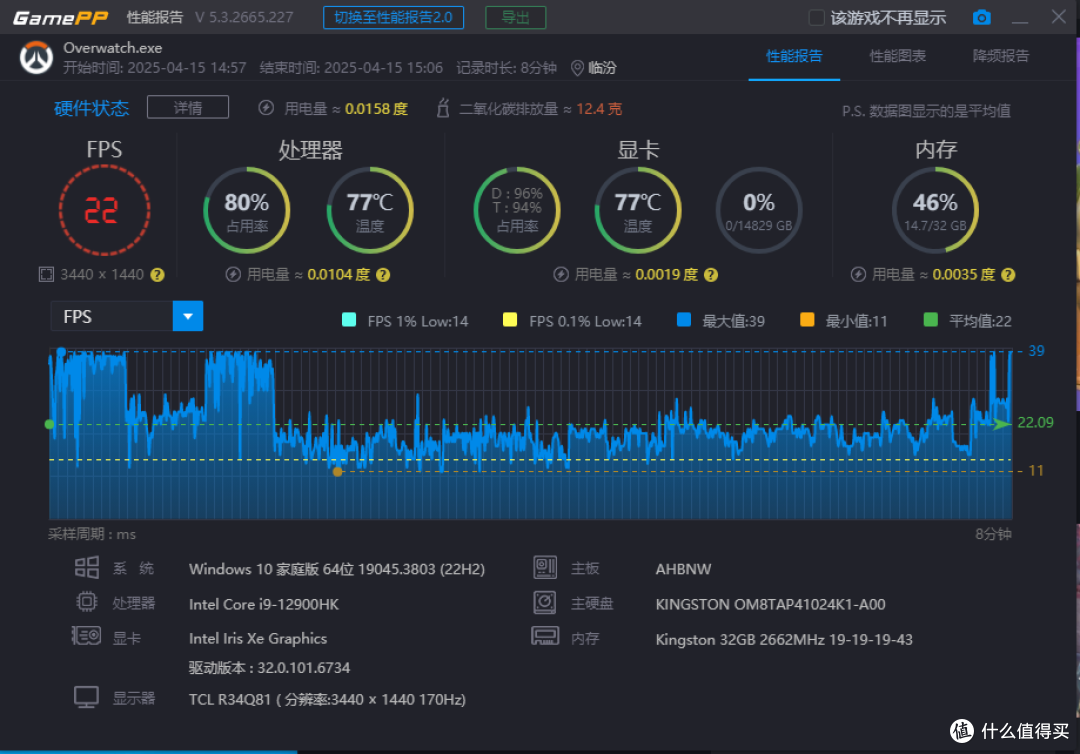
Task: Click the 12.4 克 carbon emission value
Action: pos(599,109)
